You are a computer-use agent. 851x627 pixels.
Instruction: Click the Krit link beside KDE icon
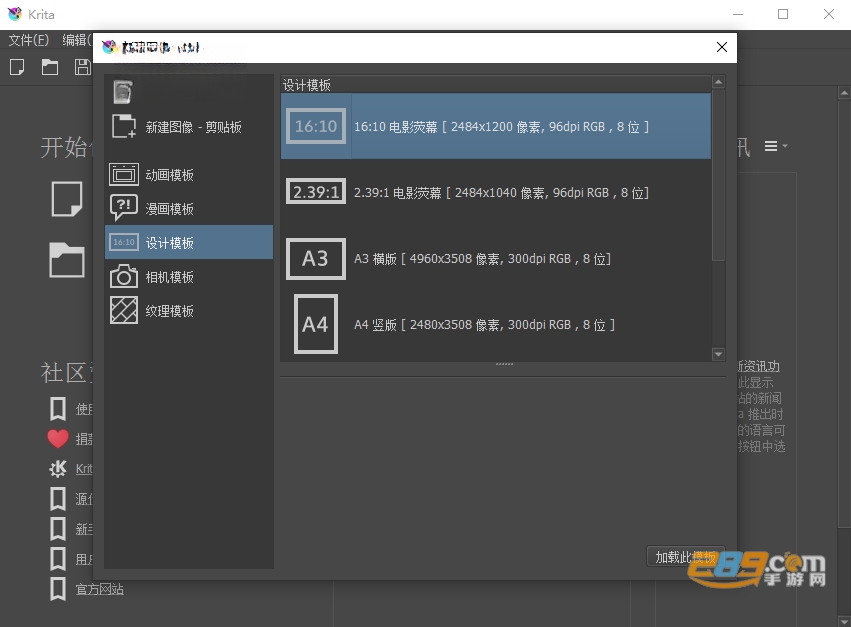coord(84,468)
